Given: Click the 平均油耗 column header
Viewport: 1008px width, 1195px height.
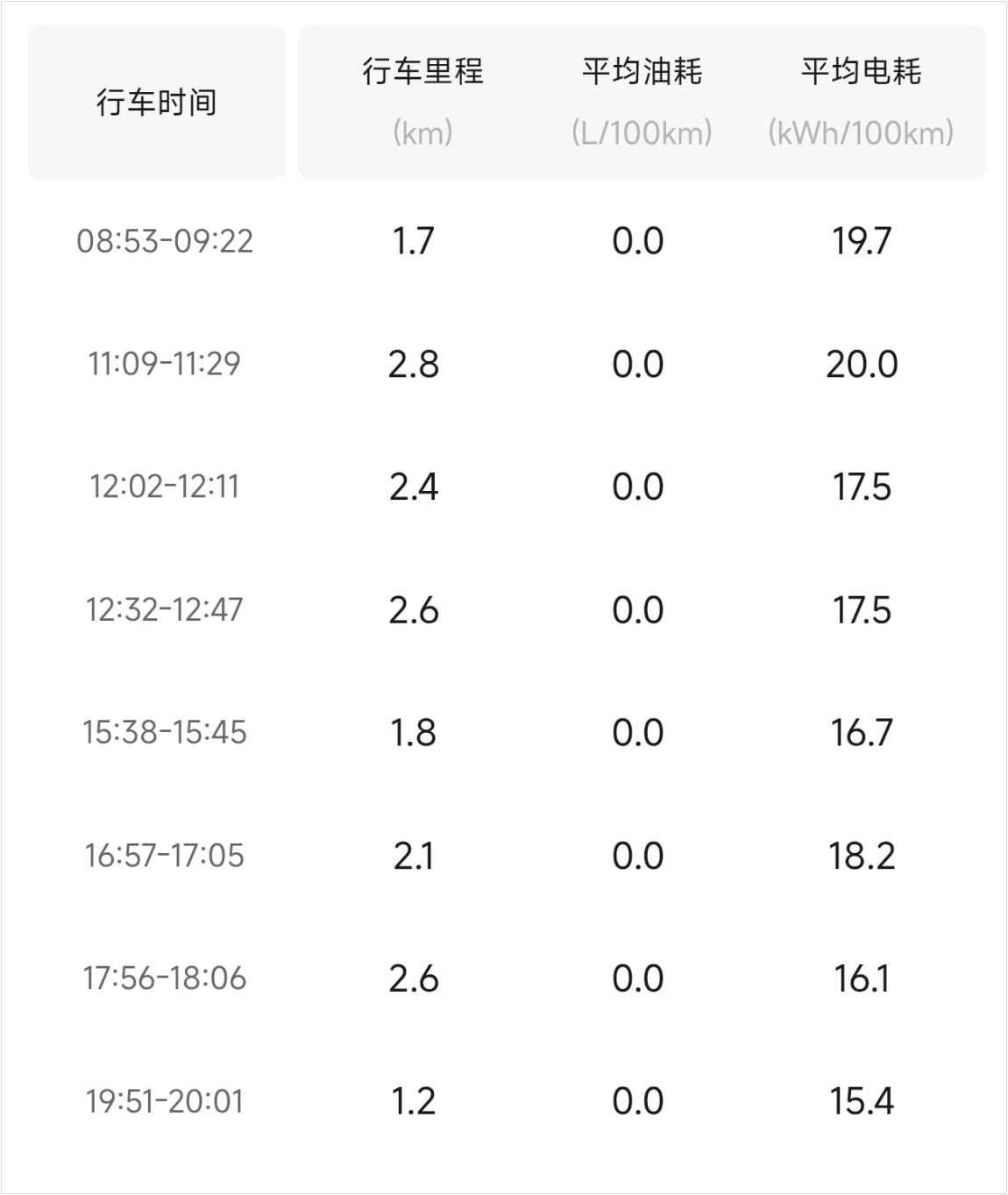Looking at the screenshot, I should pyautogui.click(x=642, y=72).
